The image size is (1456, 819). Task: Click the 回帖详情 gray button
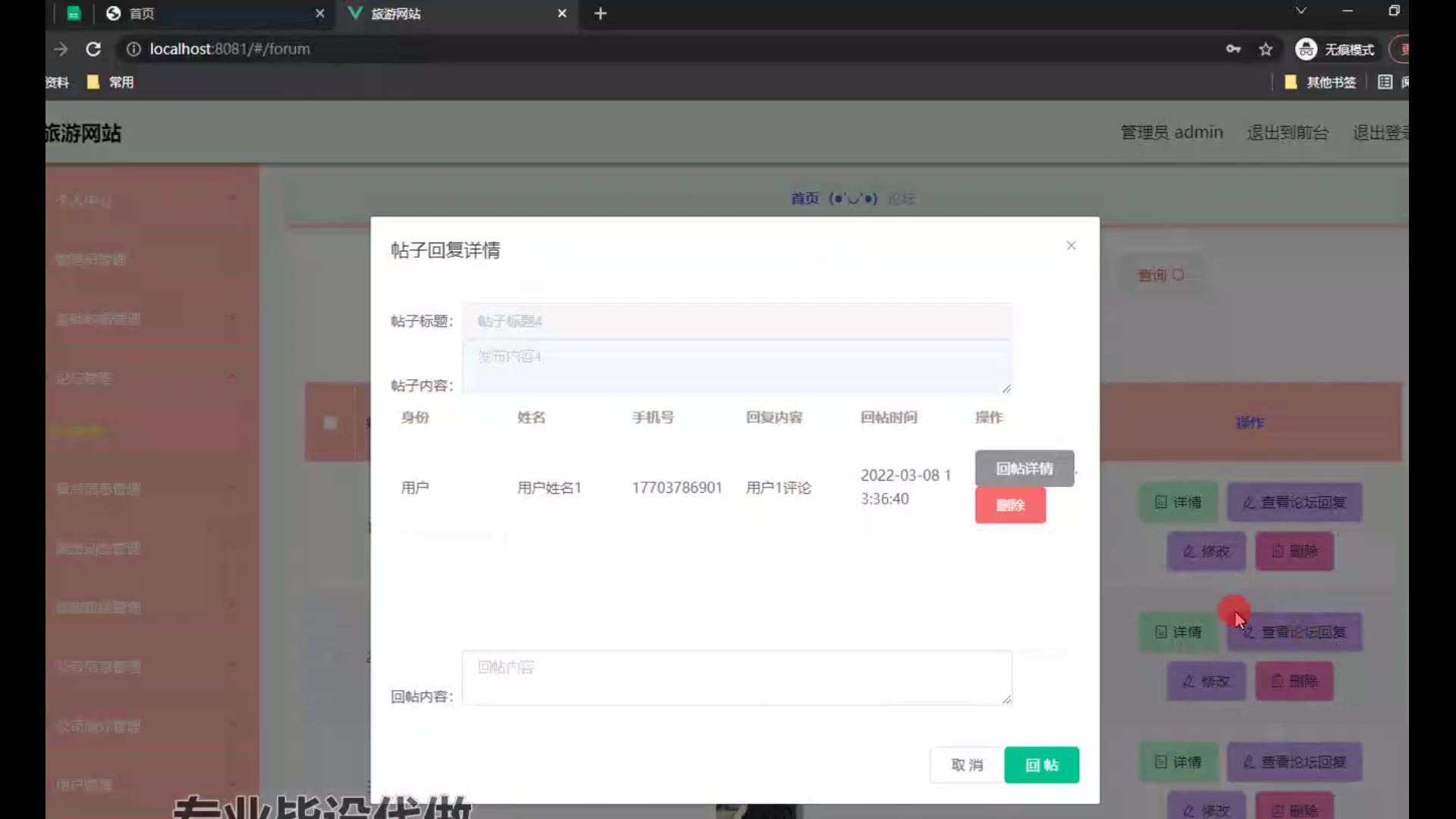pos(1024,468)
